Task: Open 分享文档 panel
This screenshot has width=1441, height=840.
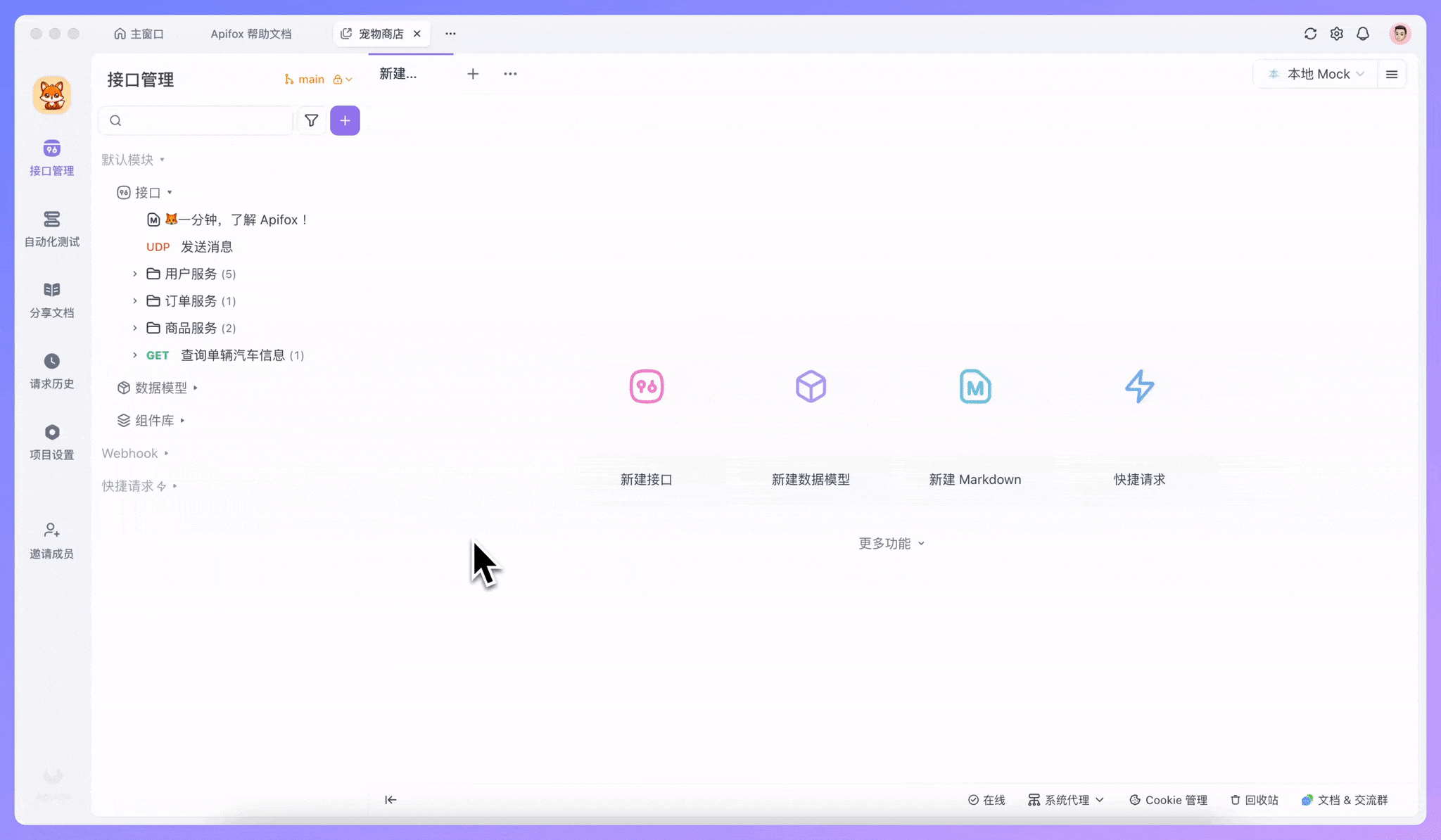Action: click(51, 299)
